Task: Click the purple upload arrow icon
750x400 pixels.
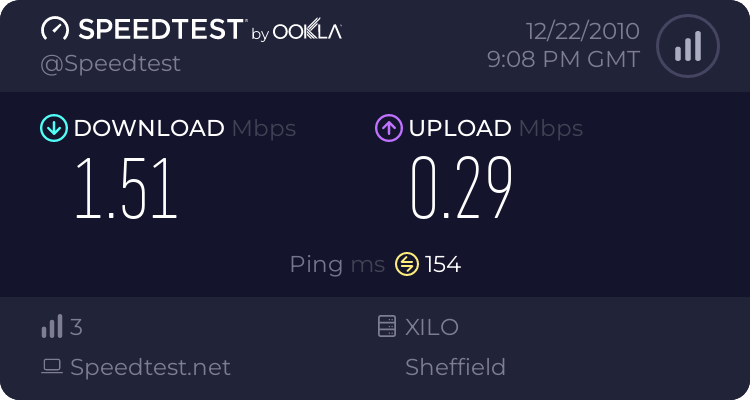Action: pyautogui.click(x=388, y=128)
